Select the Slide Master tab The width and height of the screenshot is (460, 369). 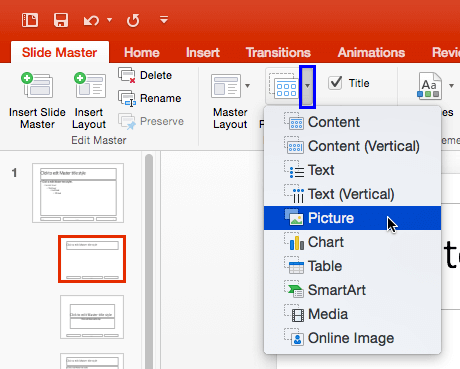click(x=60, y=52)
